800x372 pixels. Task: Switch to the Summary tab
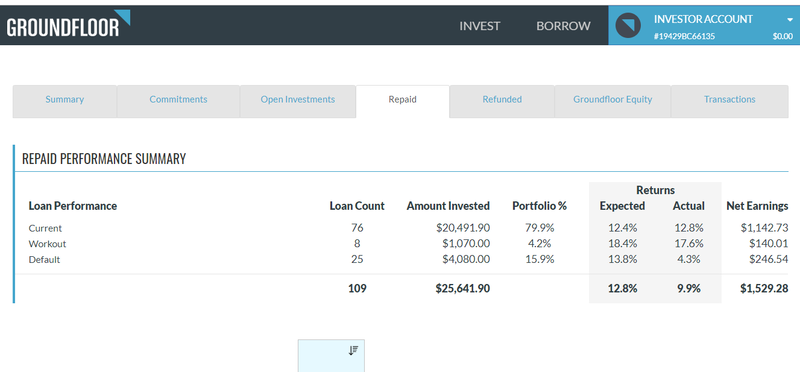[64, 100]
